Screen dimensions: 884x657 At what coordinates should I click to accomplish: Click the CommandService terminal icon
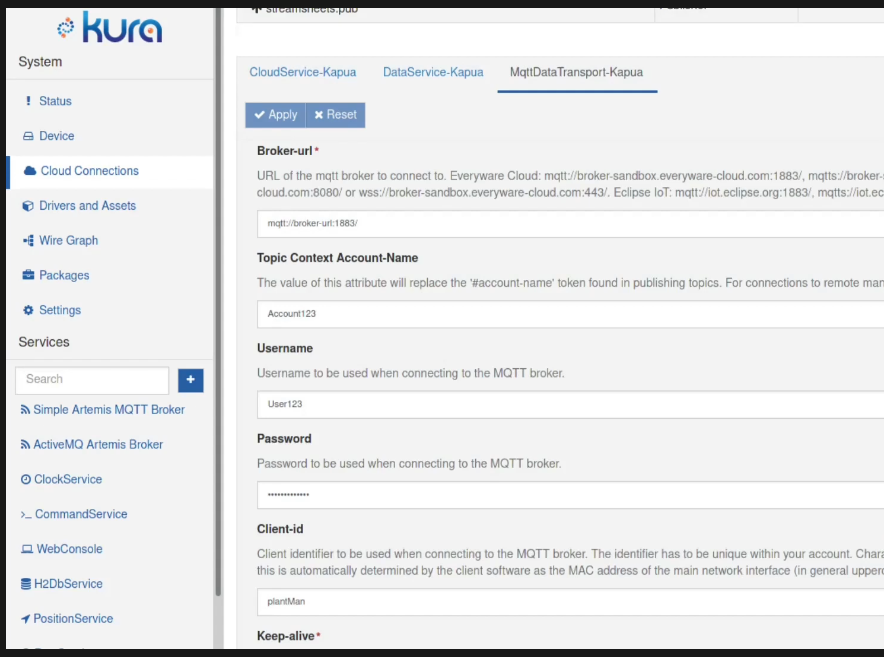point(26,514)
